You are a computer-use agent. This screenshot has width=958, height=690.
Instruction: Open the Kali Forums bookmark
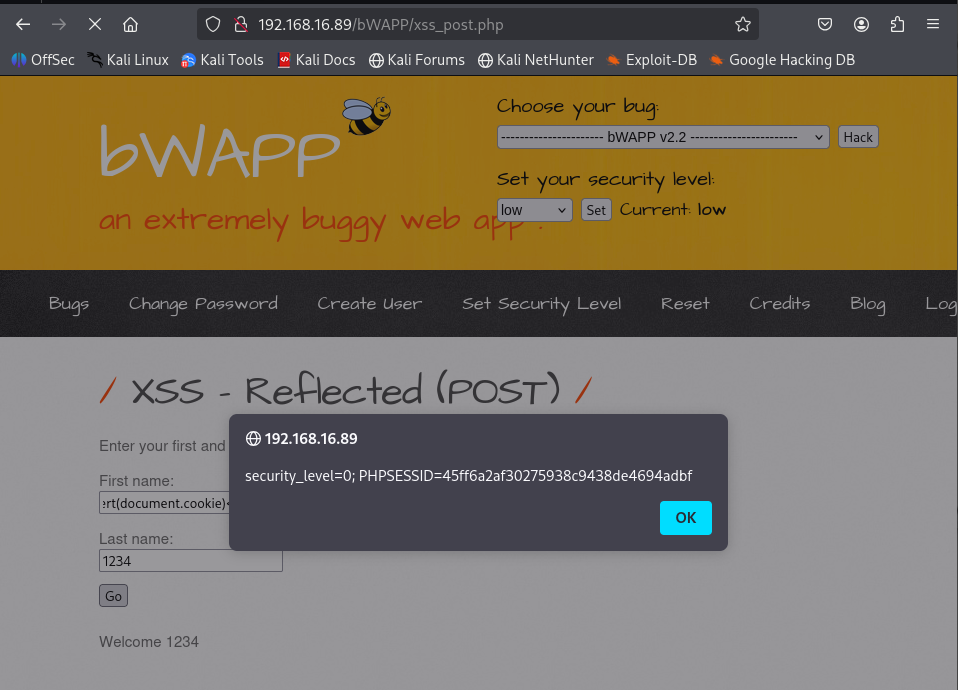417,60
